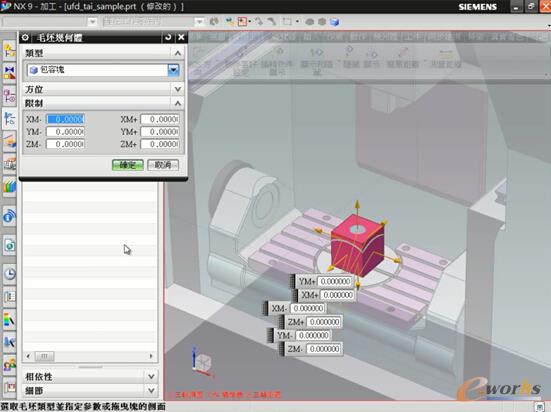Open the HD3D Tools sidebar icon
The width and height of the screenshot is (551, 412).
click(9, 216)
